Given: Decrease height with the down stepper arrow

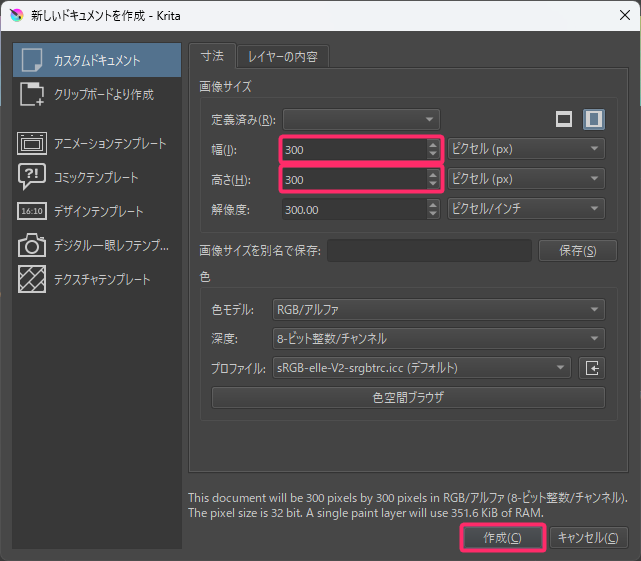Looking at the screenshot, I should (x=433, y=184).
